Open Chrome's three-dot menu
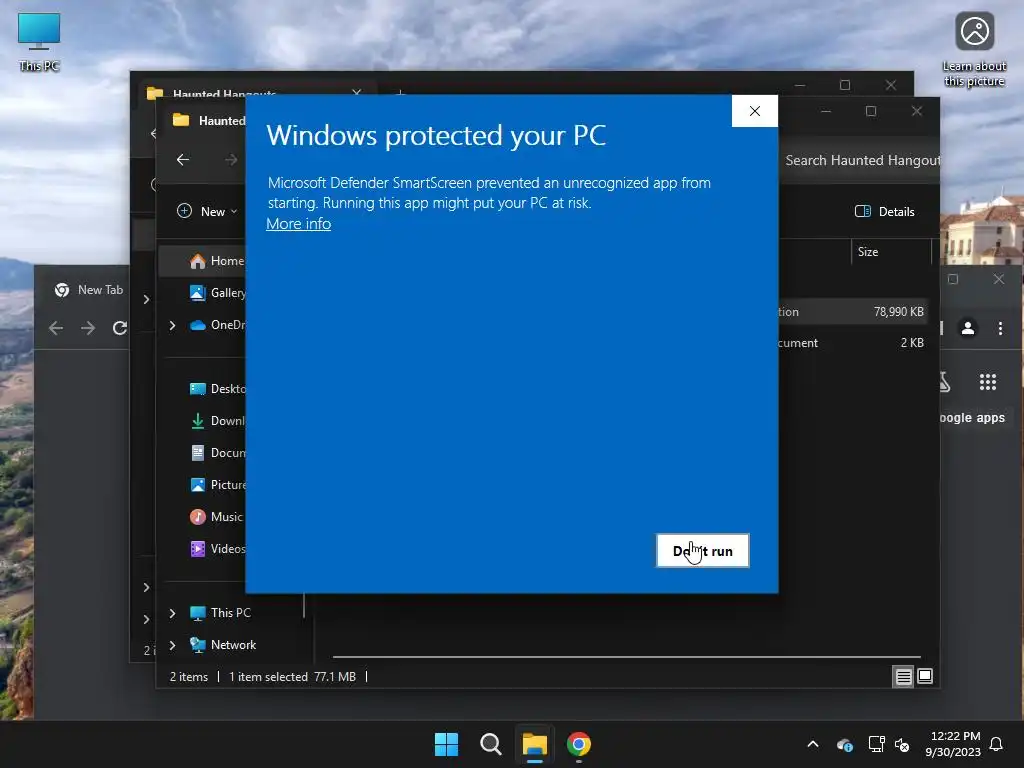 click(1000, 328)
